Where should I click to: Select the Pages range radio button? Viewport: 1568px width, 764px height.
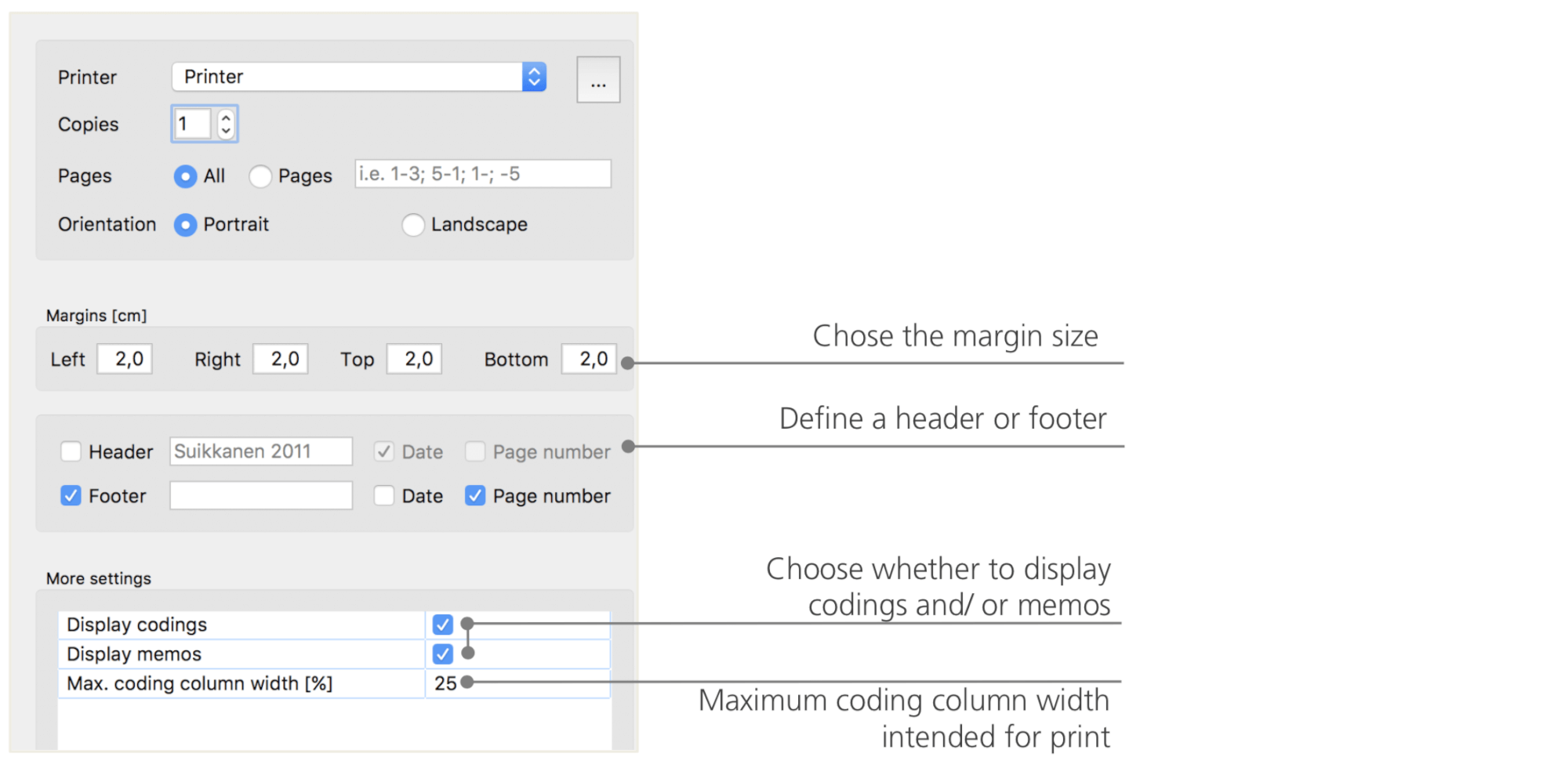[x=260, y=176]
